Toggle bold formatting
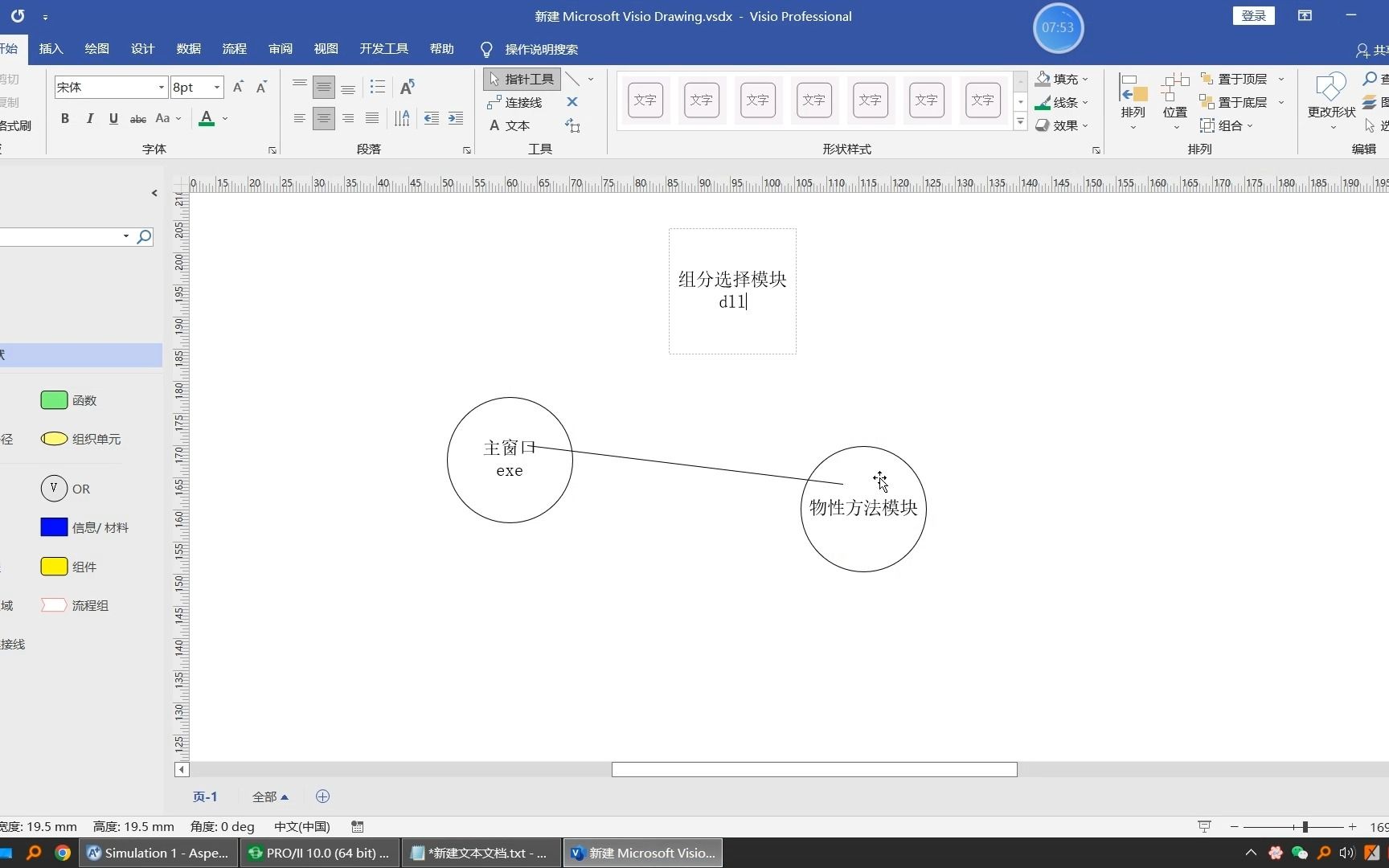 tap(65, 118)
